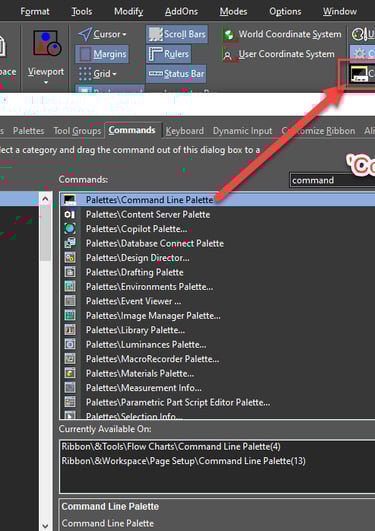
Task: Open the Modes menu
Action: click(x=233, y=12)
